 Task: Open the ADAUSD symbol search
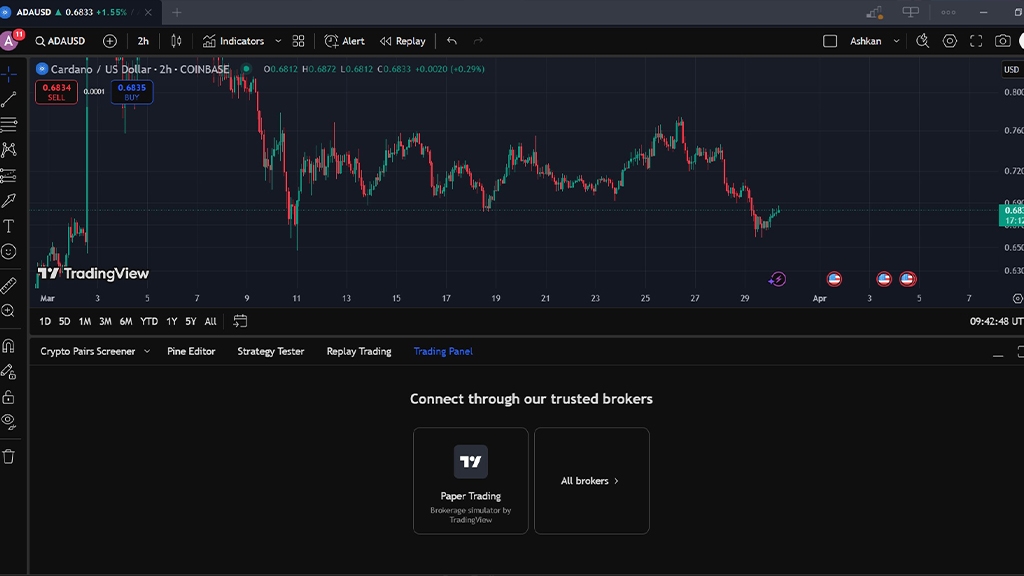click(60, 41)
